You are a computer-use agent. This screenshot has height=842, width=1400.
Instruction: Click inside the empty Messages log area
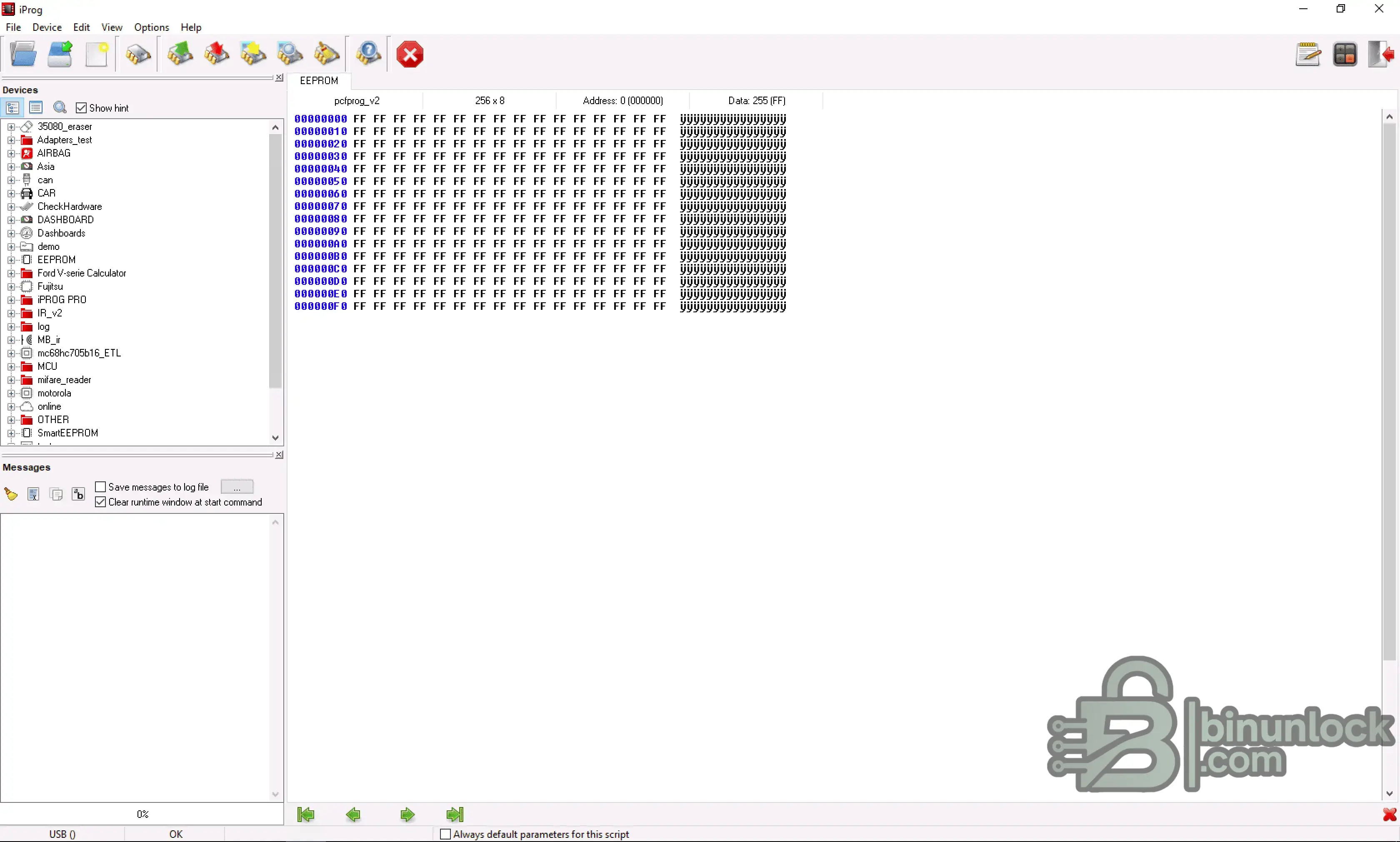[x=135, y=658]
